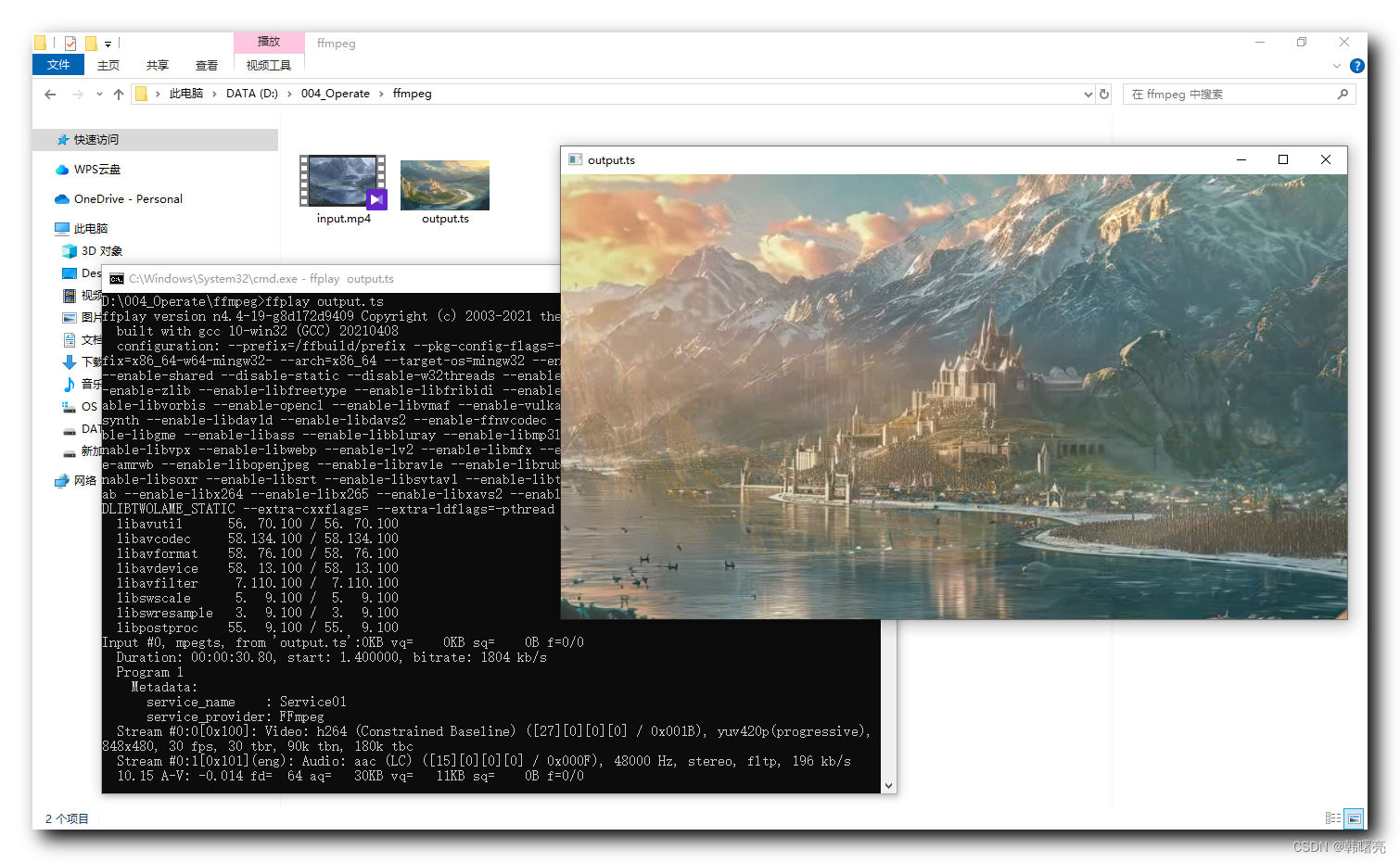Screen dimensions: 1400x862
Task: Click the 视频 film icon in sidebar
Action: pyautogui.click(x=69, y=296)
